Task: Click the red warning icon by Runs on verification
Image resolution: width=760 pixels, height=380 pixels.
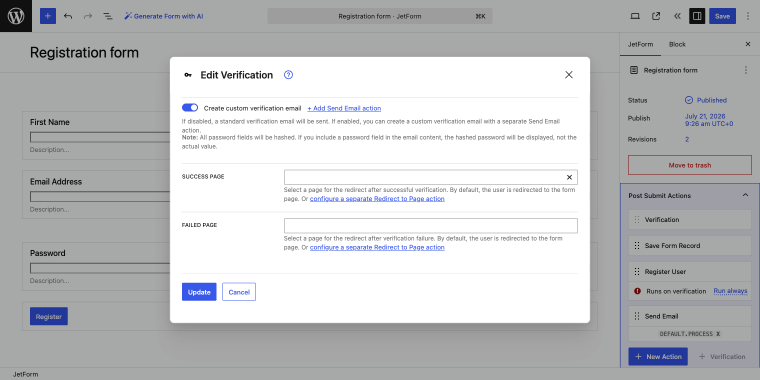Action: point(637,291)
